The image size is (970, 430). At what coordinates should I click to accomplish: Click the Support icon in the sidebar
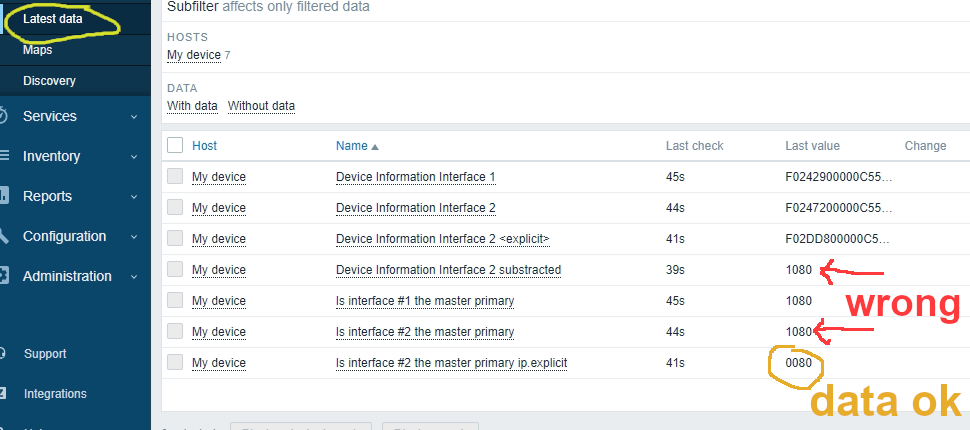coord(4,353)
